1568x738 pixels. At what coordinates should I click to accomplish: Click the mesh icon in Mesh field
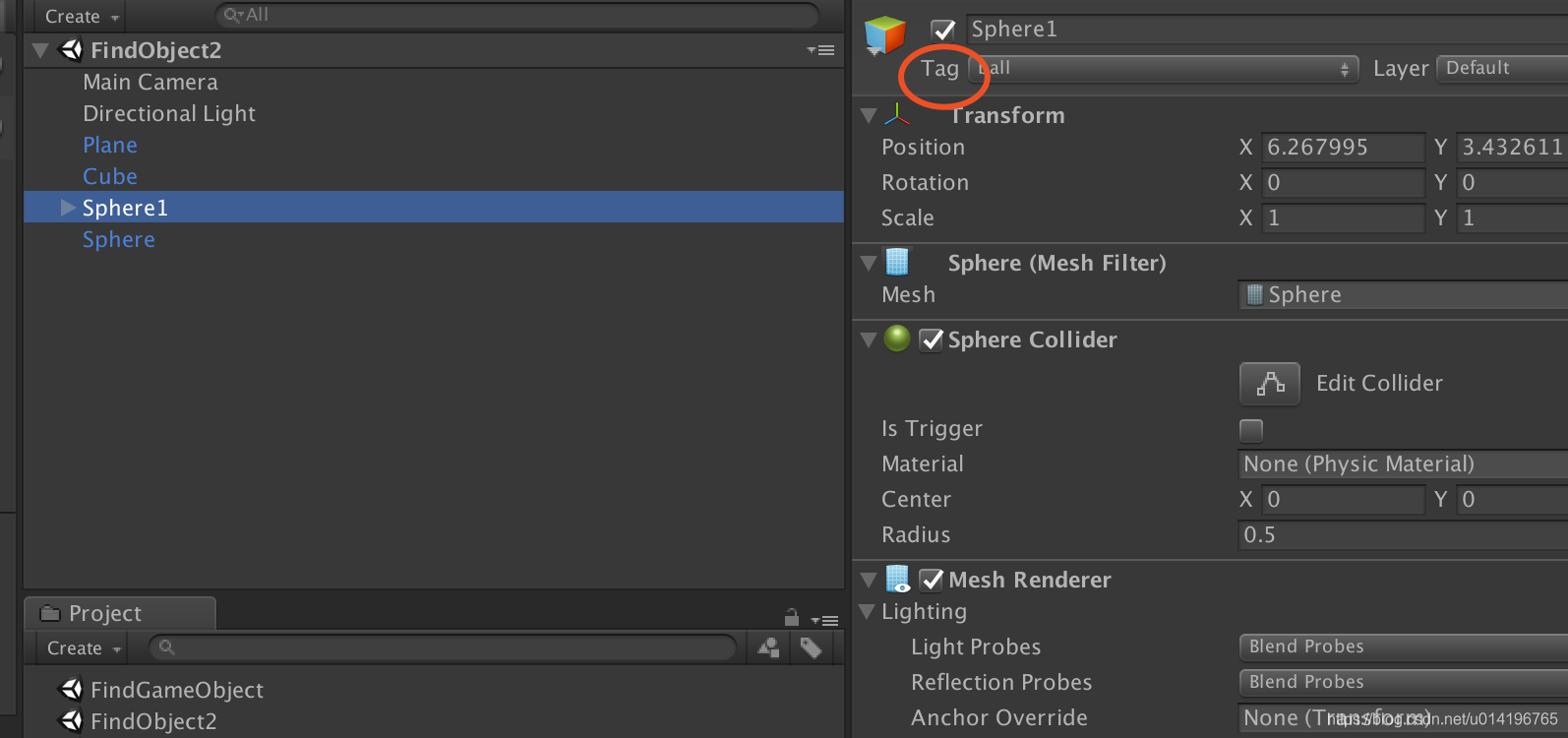coord(1254,294)
